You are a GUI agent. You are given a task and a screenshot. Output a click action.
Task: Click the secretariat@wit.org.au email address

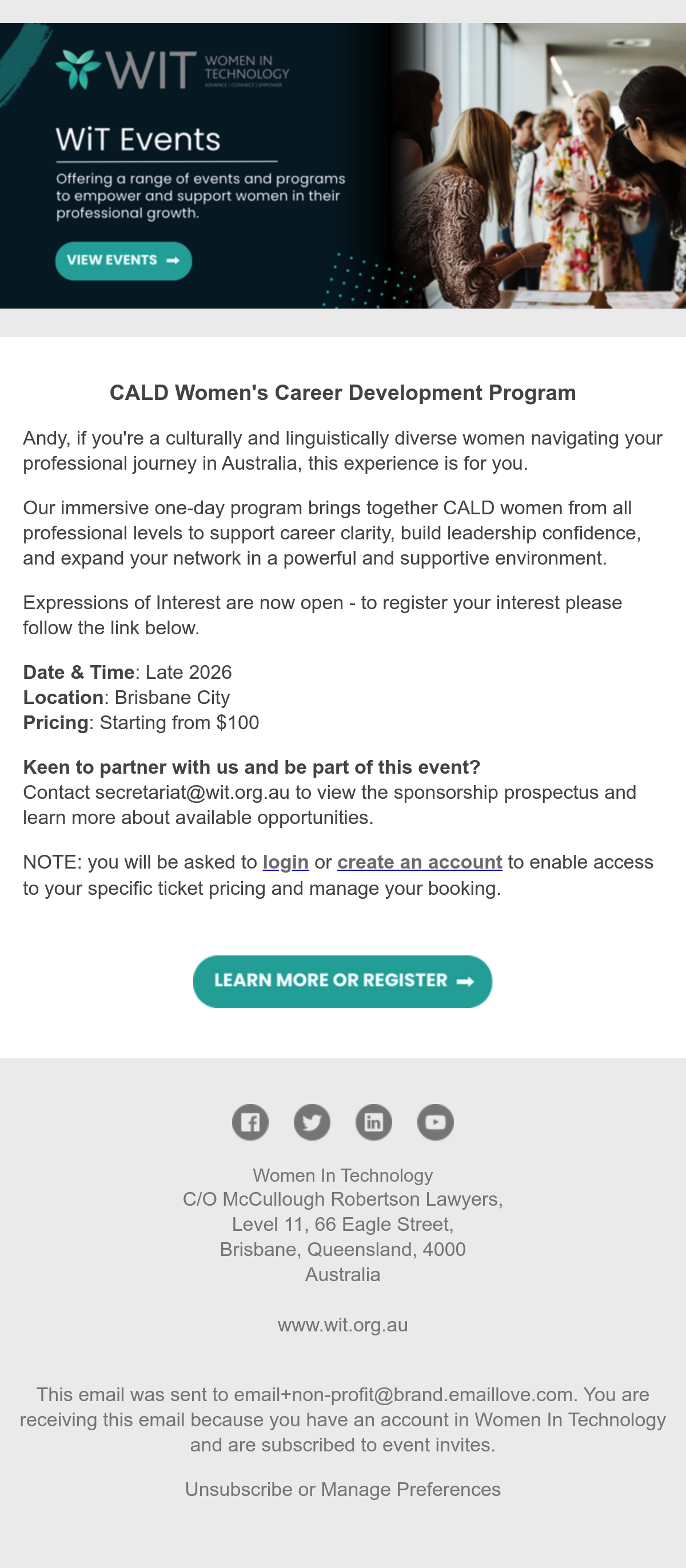coord(192,793)
